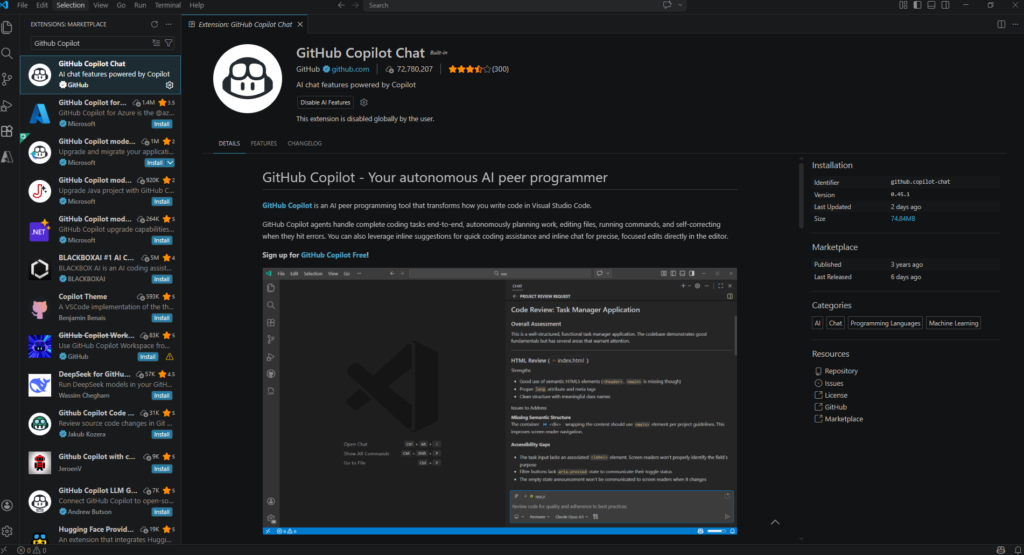Switch to the FEATURES tab

(x=264, y=144)
